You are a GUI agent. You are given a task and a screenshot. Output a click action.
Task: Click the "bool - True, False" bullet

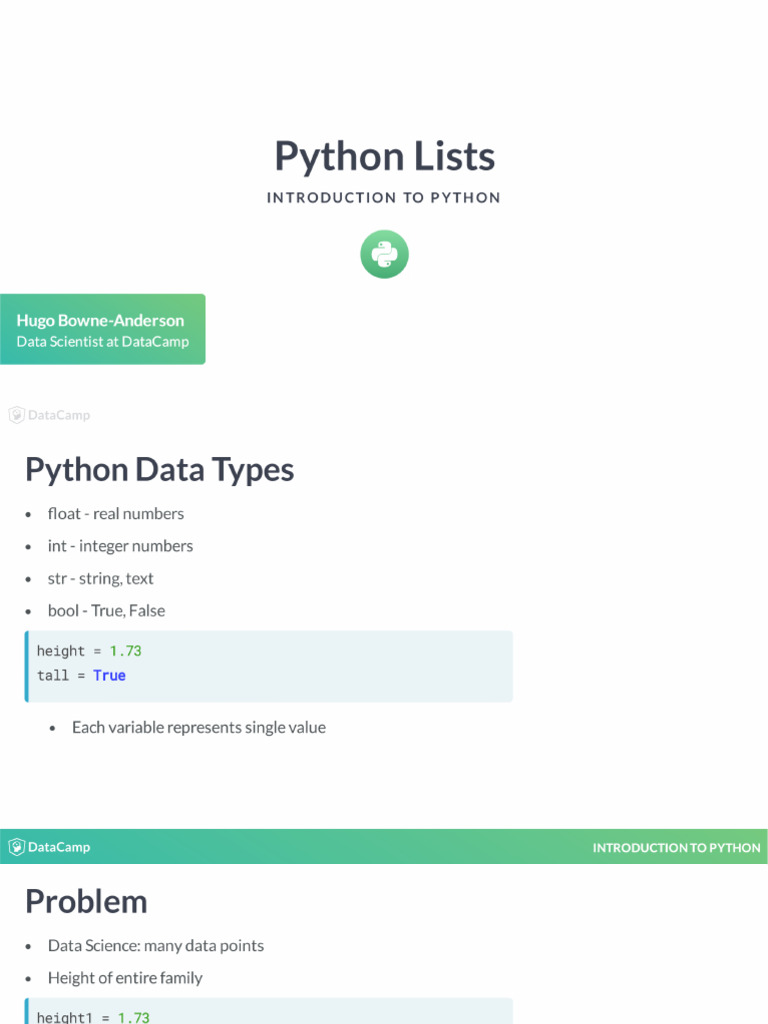[x=106, y=610]
